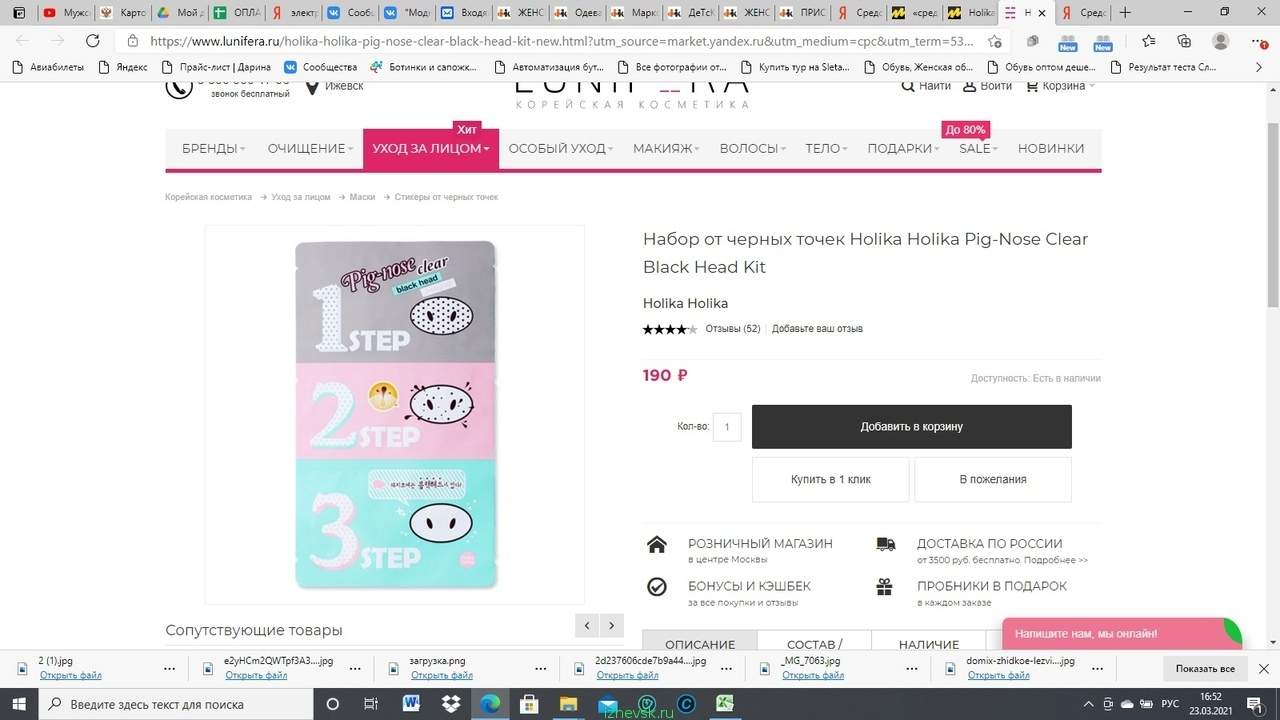Image resolution: width=1280 pixels, height=720 pixels.
Task: Switch to the ОПИСАНИЕ tab
Action: click(700, 641)
